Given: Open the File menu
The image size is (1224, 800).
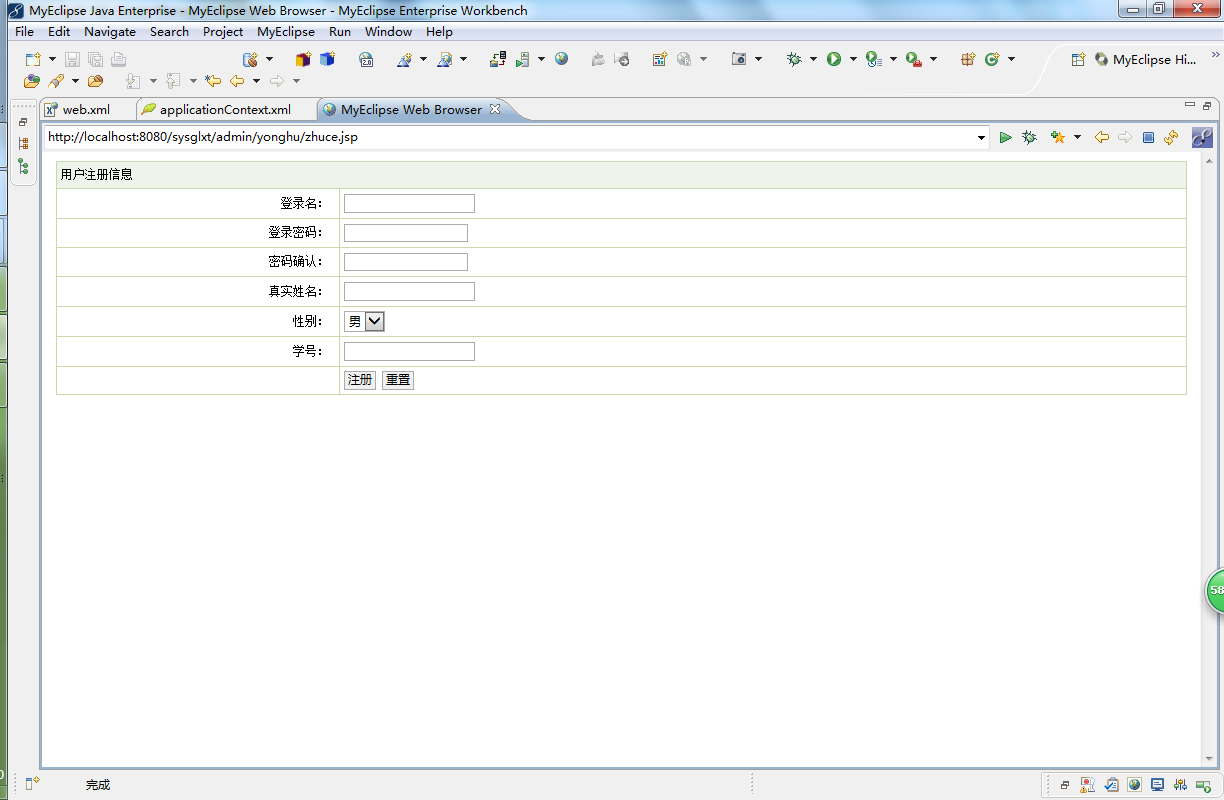Looking at the screenshot, I should pyautogui.click(x=25, y=31).
